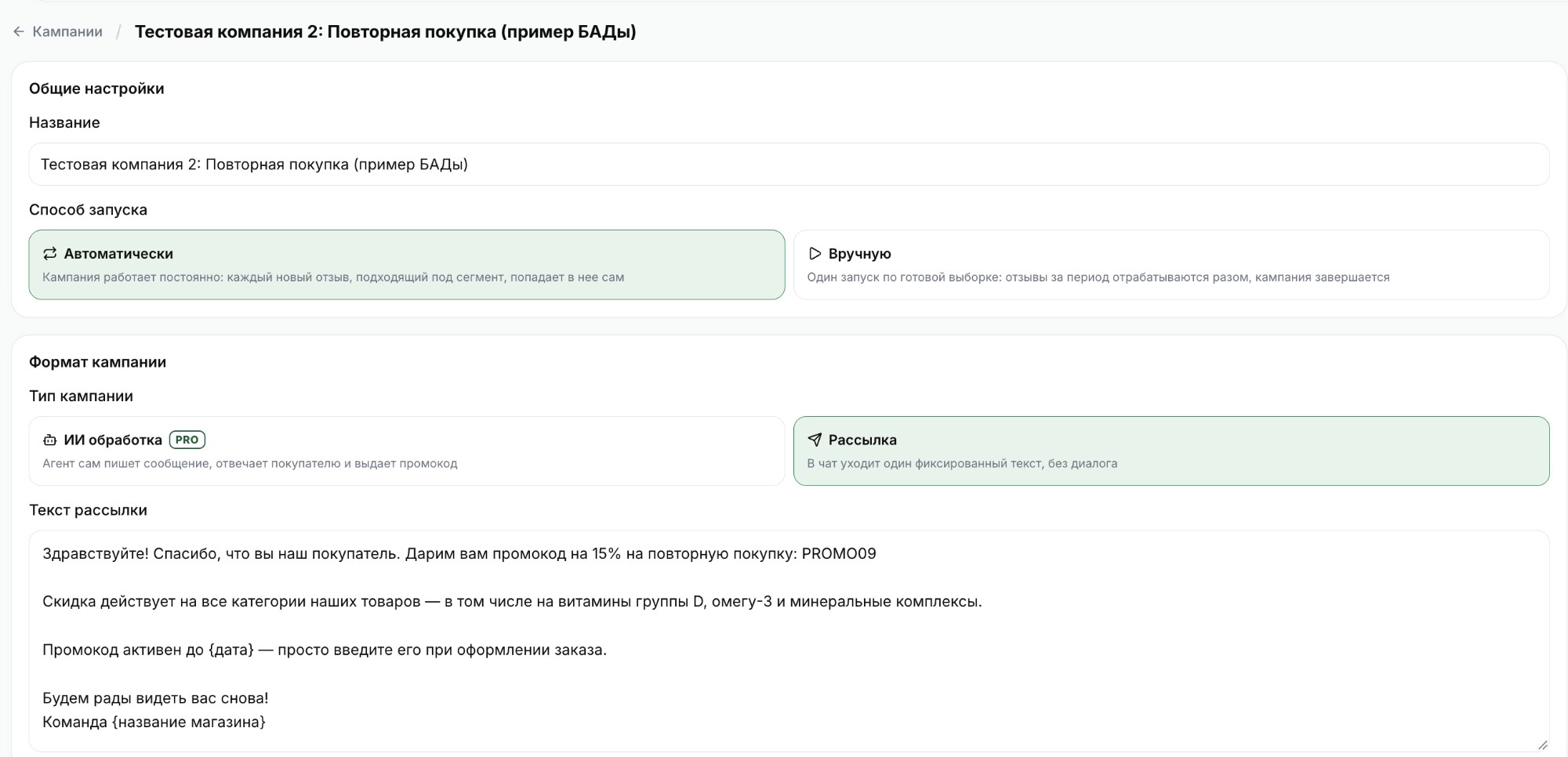
Task: Click inside the Текст рассылки textarea
Action: (x=789, y=641)
